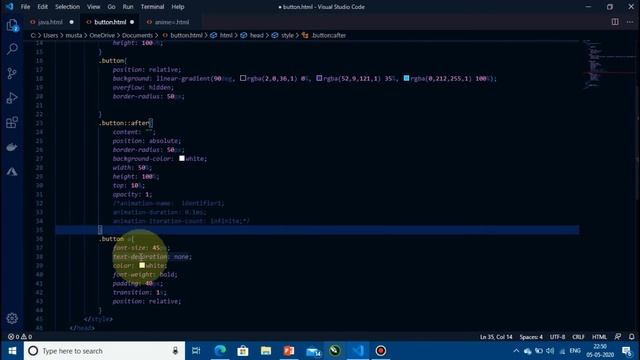
Task: Open the Mail app on taskbar
Action: [313, 351]
